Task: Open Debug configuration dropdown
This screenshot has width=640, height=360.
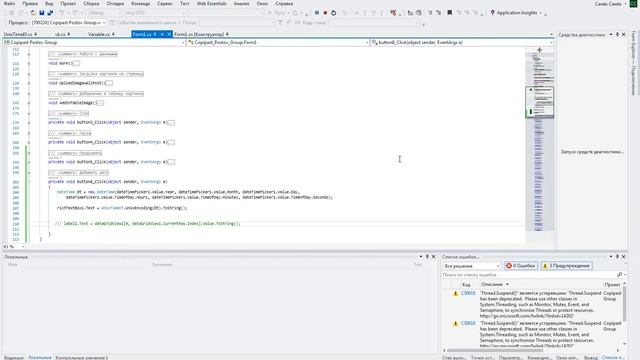Action: (105, 13)
